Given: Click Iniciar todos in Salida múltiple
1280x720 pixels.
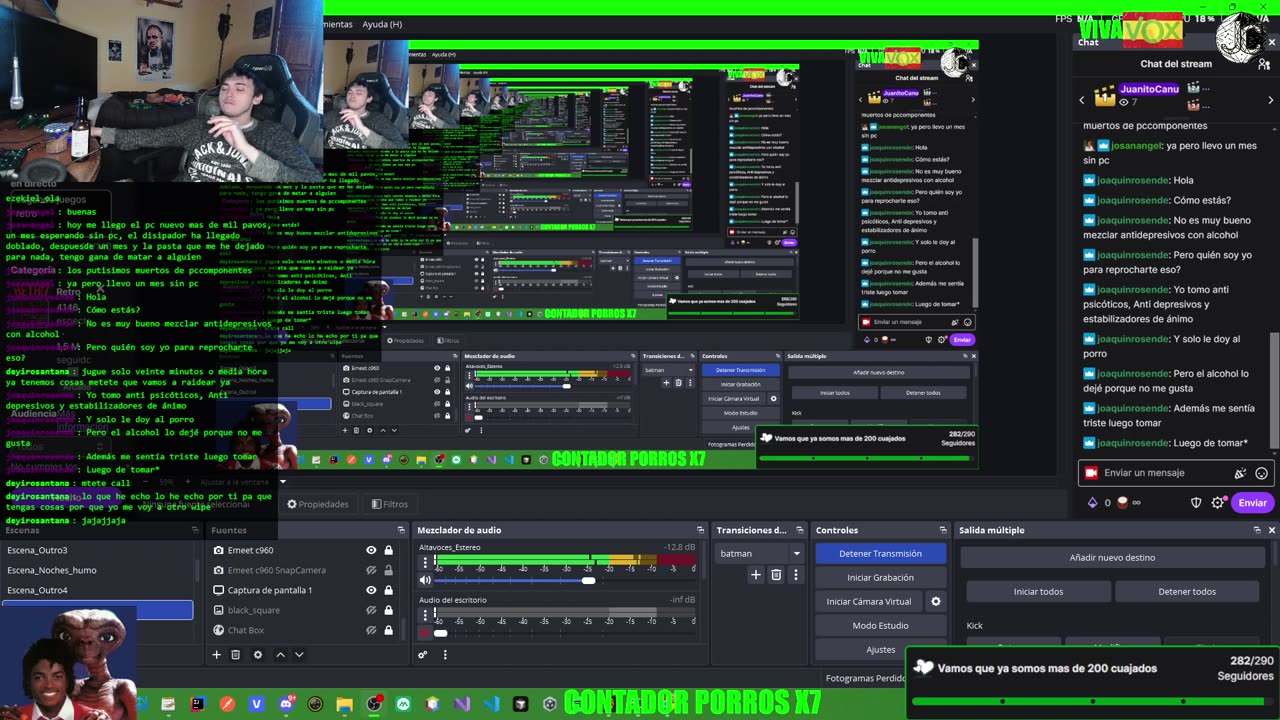Looking at the screenshot, I should tap(1038, 591).
